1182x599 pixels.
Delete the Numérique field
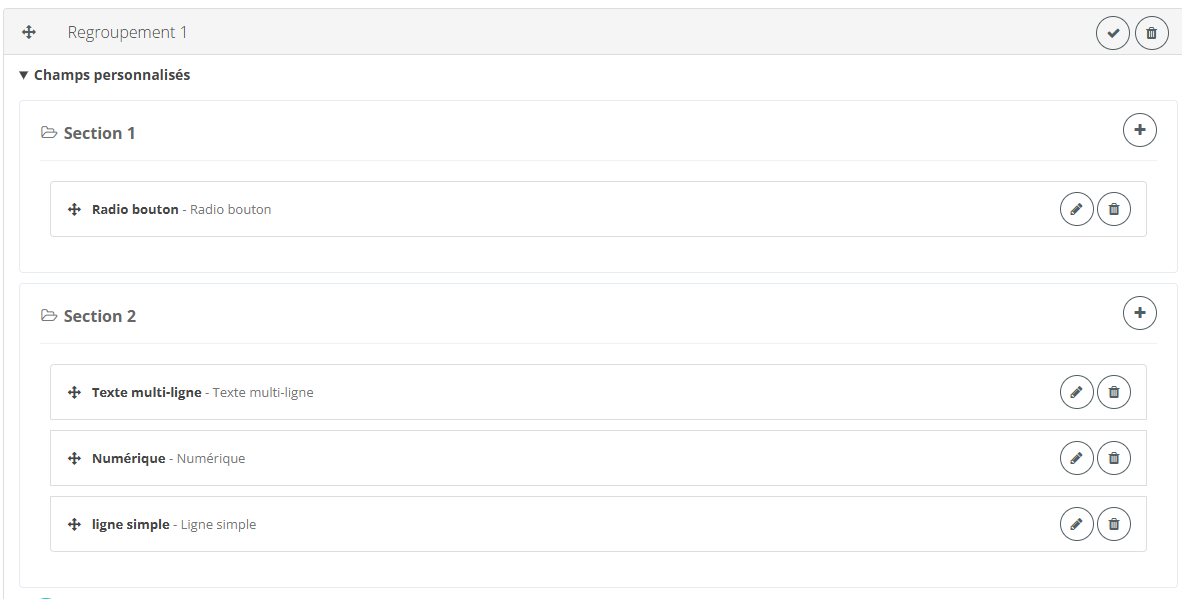click(x=1114, y=458)
